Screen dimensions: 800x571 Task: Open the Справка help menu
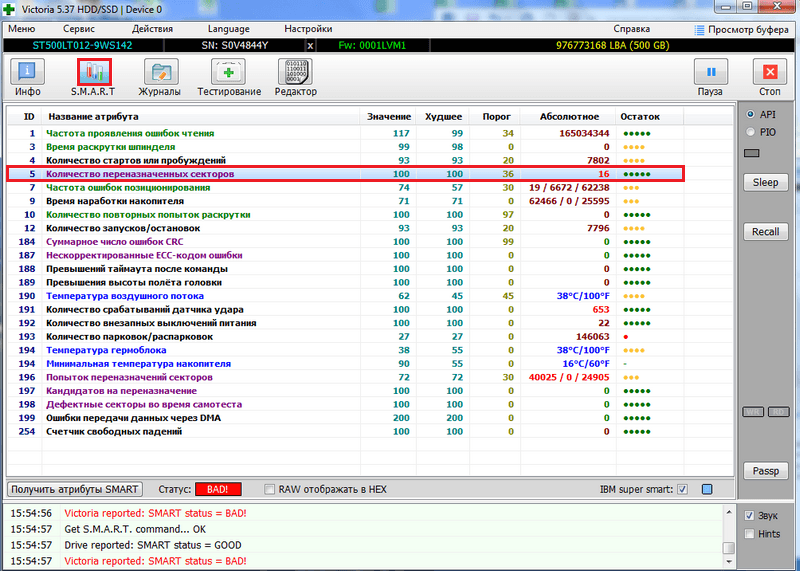click(x=632, y=29)
